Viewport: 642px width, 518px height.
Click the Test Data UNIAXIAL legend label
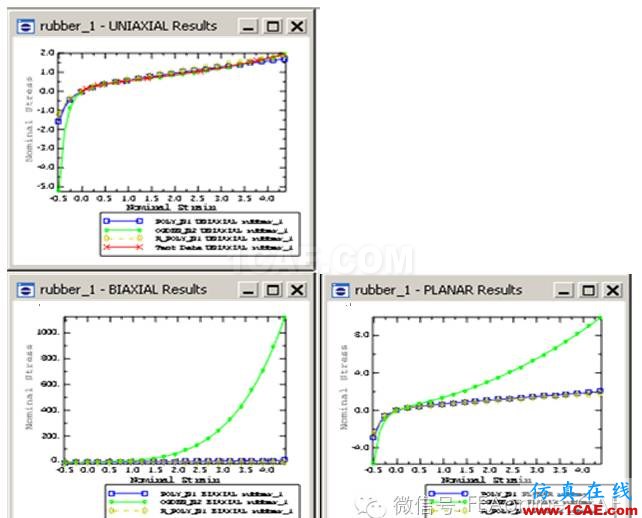click(224, 248)
